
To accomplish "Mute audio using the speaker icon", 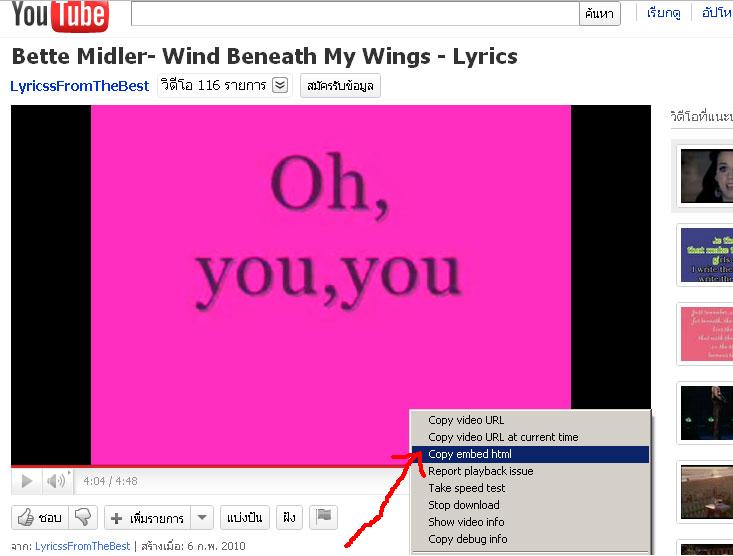I will pyautogui.click(x=56, y=481).
